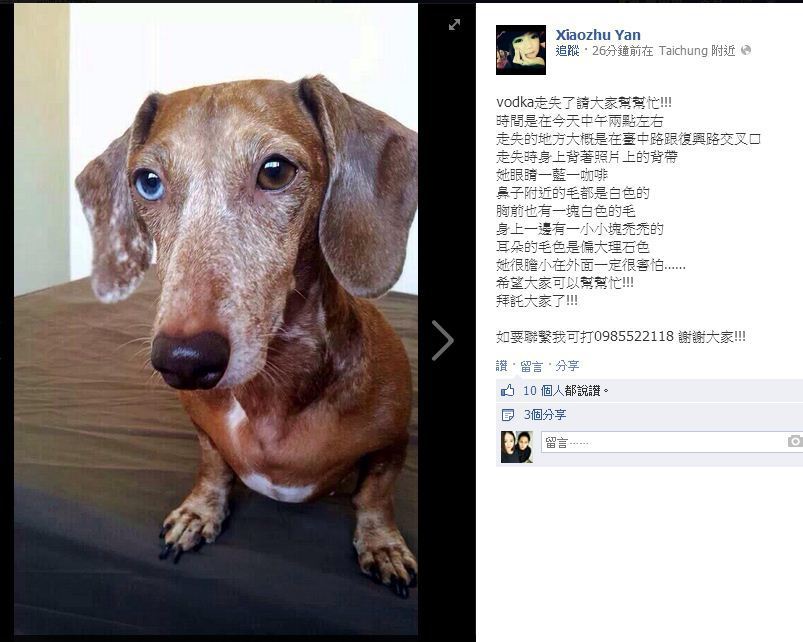This screenshot has width=803, height=642.
Task: Click the fullscreen expand arrows icon
Action: point(454,25)
